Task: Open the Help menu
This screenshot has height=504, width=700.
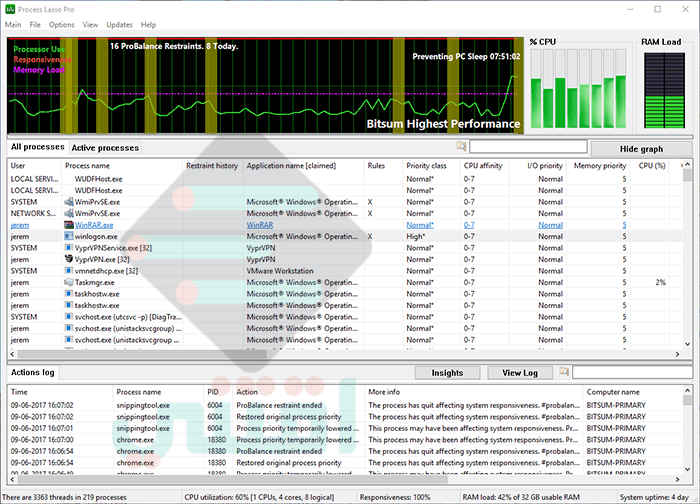Action: (x=148, y=25)
